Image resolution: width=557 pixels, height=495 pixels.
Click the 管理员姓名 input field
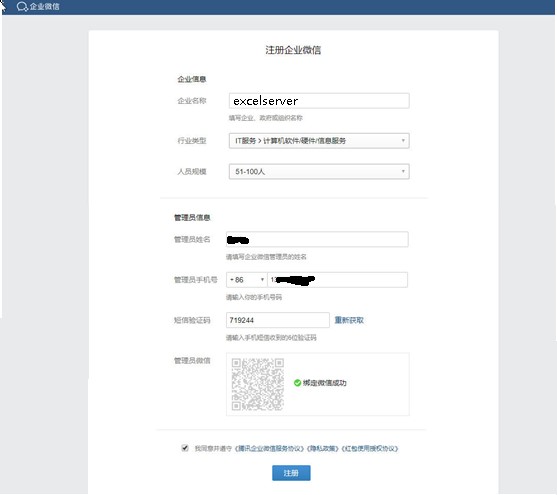coord(317,240)
